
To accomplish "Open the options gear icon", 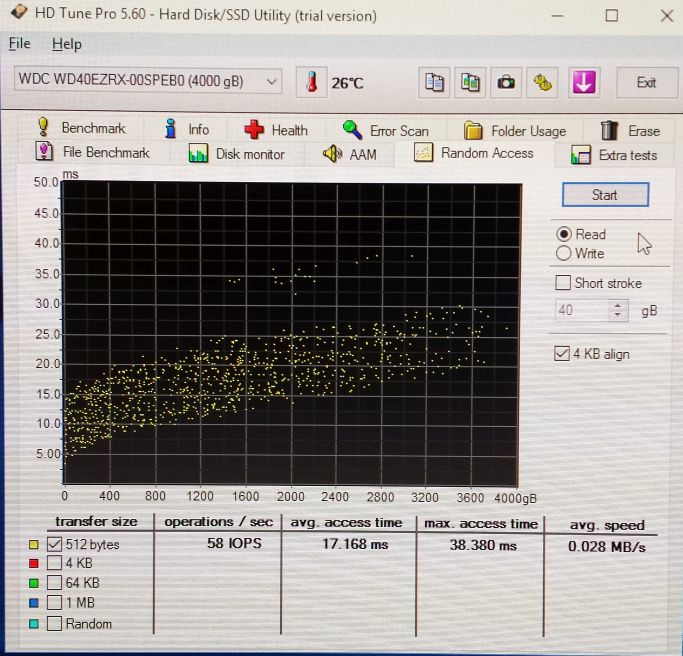I will (x=542, y=82).
